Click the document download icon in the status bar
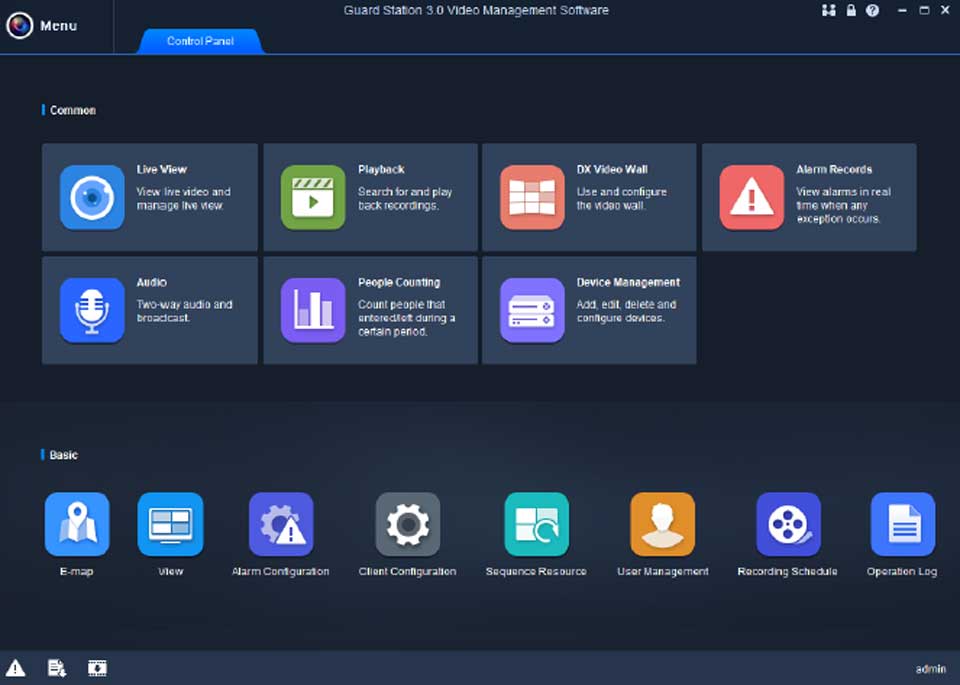This screenshot has width=960, height=685. click(57, 668)
